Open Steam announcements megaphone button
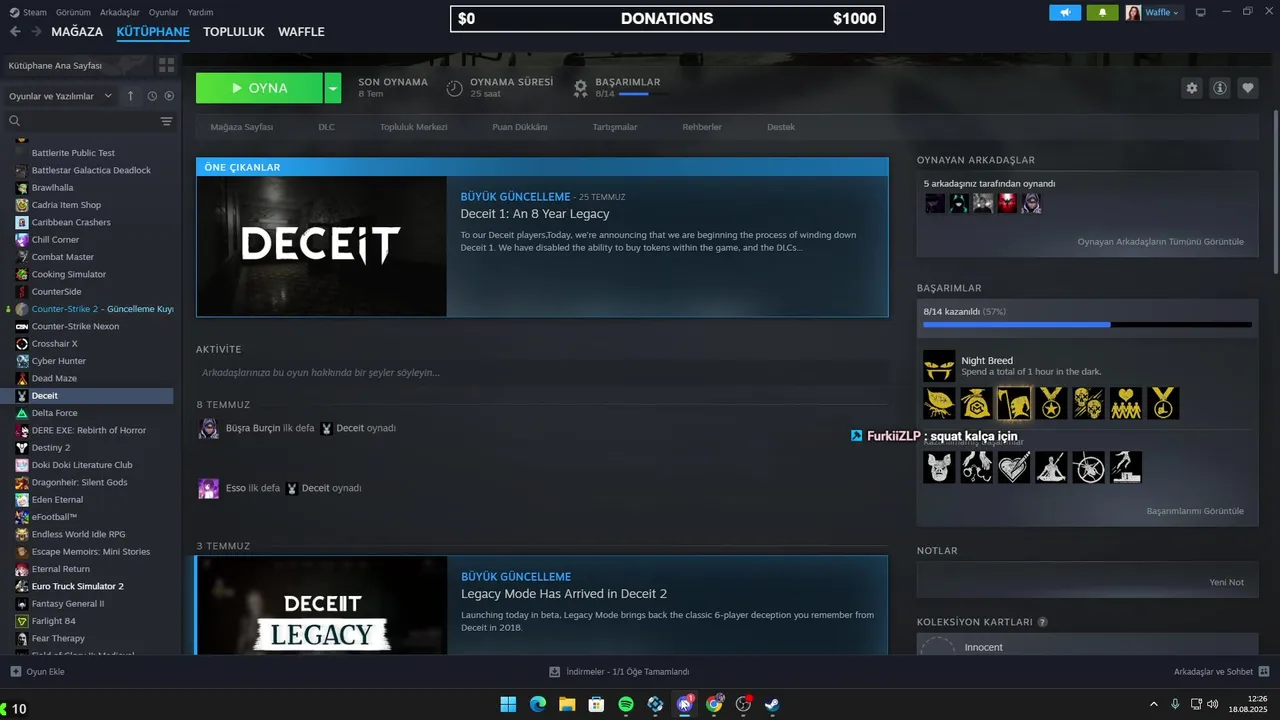The width and height of the screenshot is (1280, 720). (x=1065, y=12)
